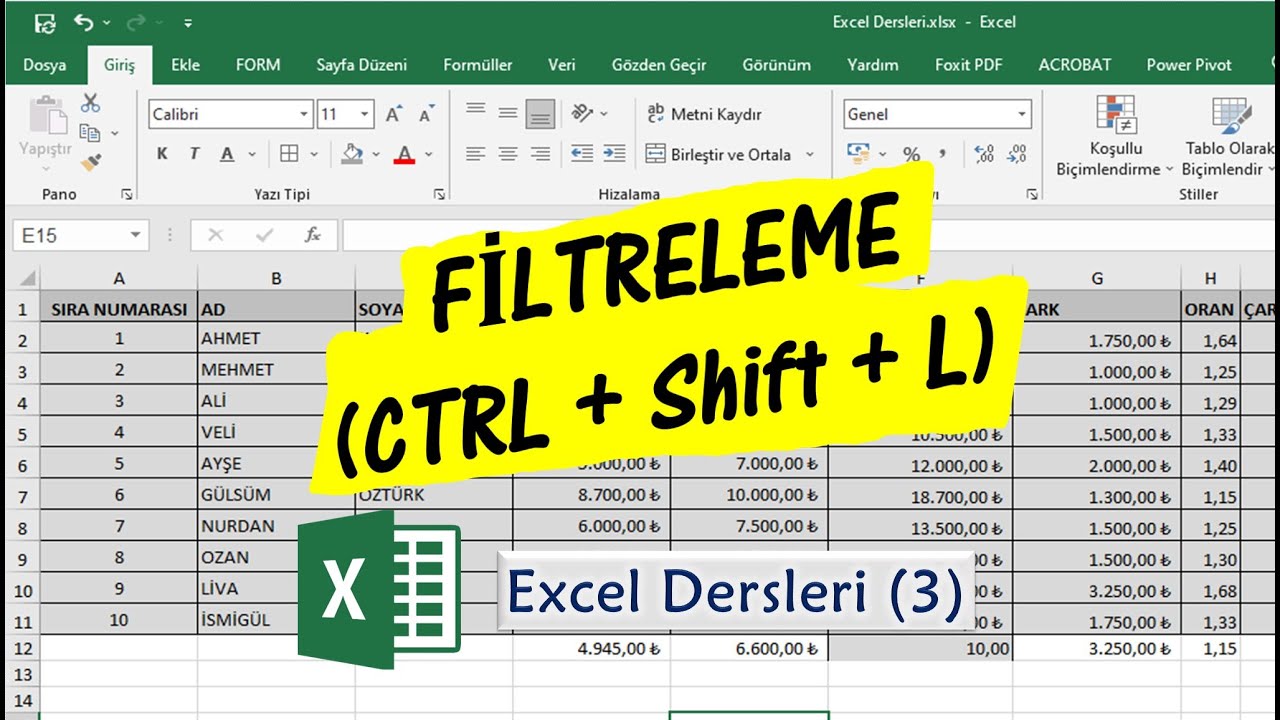Switch to the Sayfa Düzeni tab

[362, 65]
